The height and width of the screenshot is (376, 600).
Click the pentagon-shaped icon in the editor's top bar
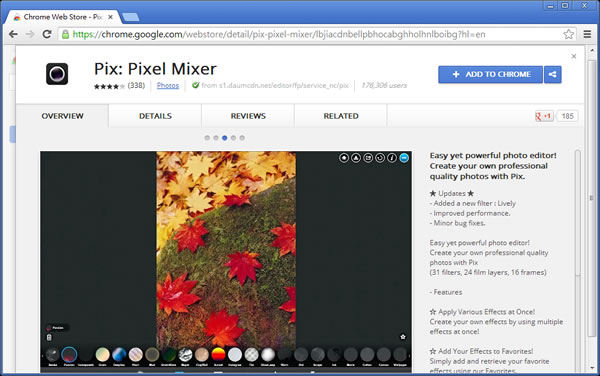pos(344,158)
